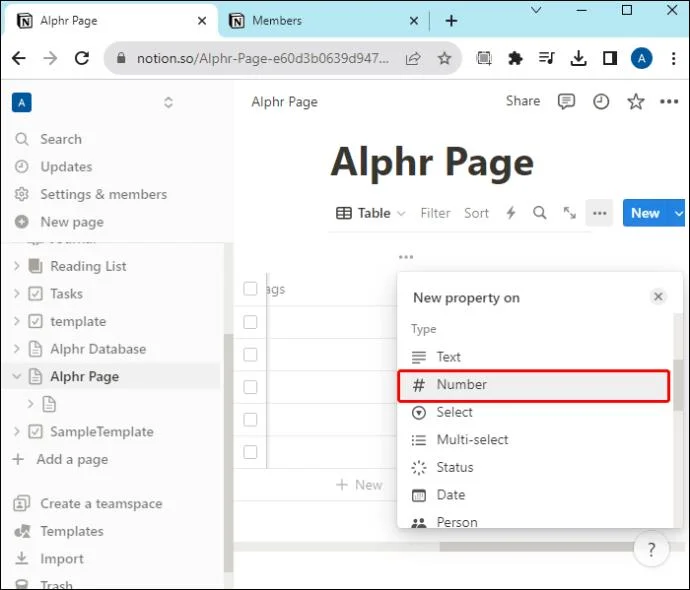Open the untitled subpage under Alphr Page
This screenshot has width=690, height=590.
[x=49, y=404]
